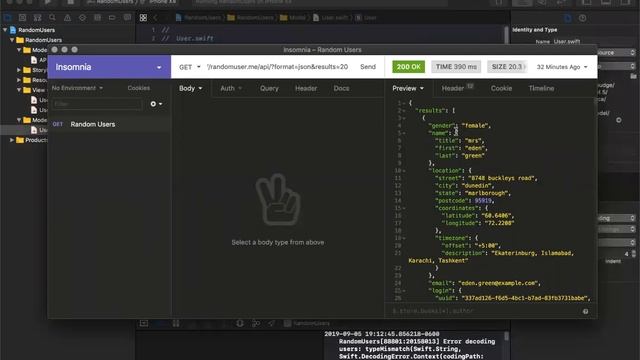Click Xcode console scrollbar
Viewport: 640px width, 360px height.
507,337
